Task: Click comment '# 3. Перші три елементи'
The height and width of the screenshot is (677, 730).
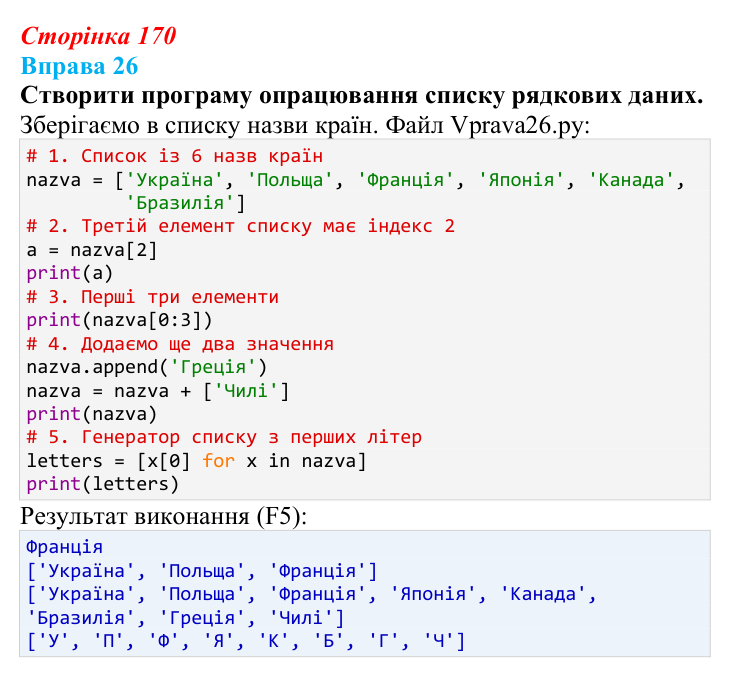Action: tap(153, 297)
